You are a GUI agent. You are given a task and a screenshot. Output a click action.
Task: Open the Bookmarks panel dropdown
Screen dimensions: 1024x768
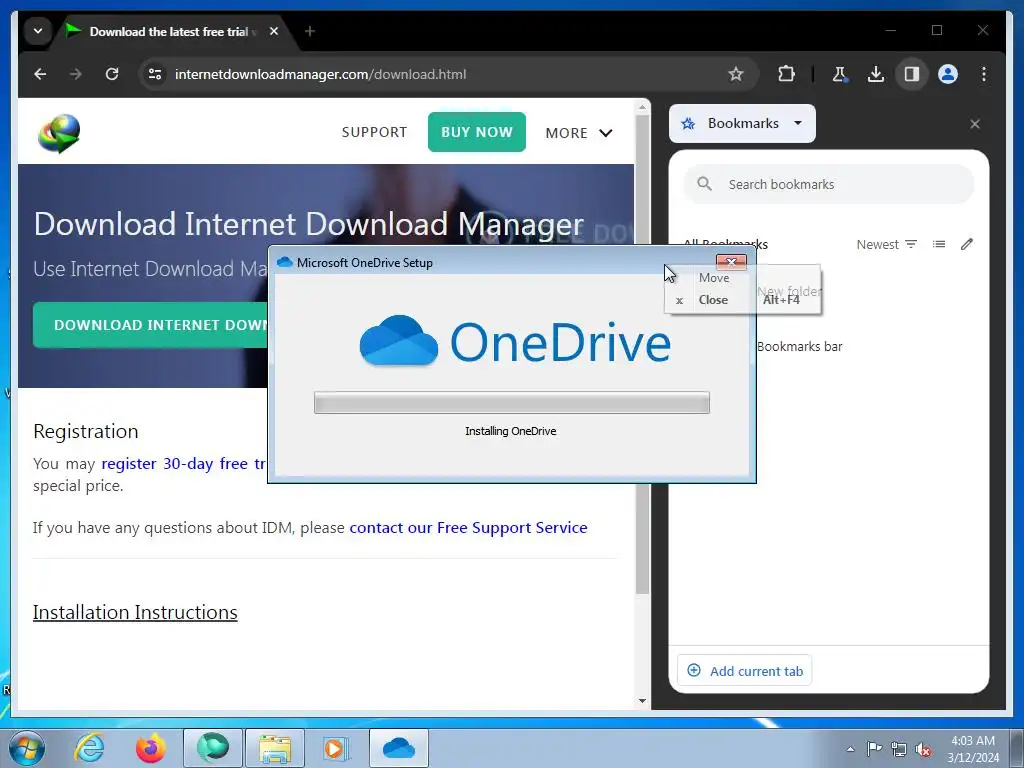tap(743, 123)
